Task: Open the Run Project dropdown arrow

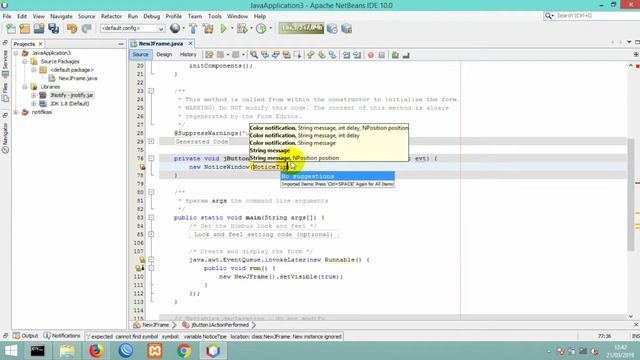Action: tap(231, 29)
